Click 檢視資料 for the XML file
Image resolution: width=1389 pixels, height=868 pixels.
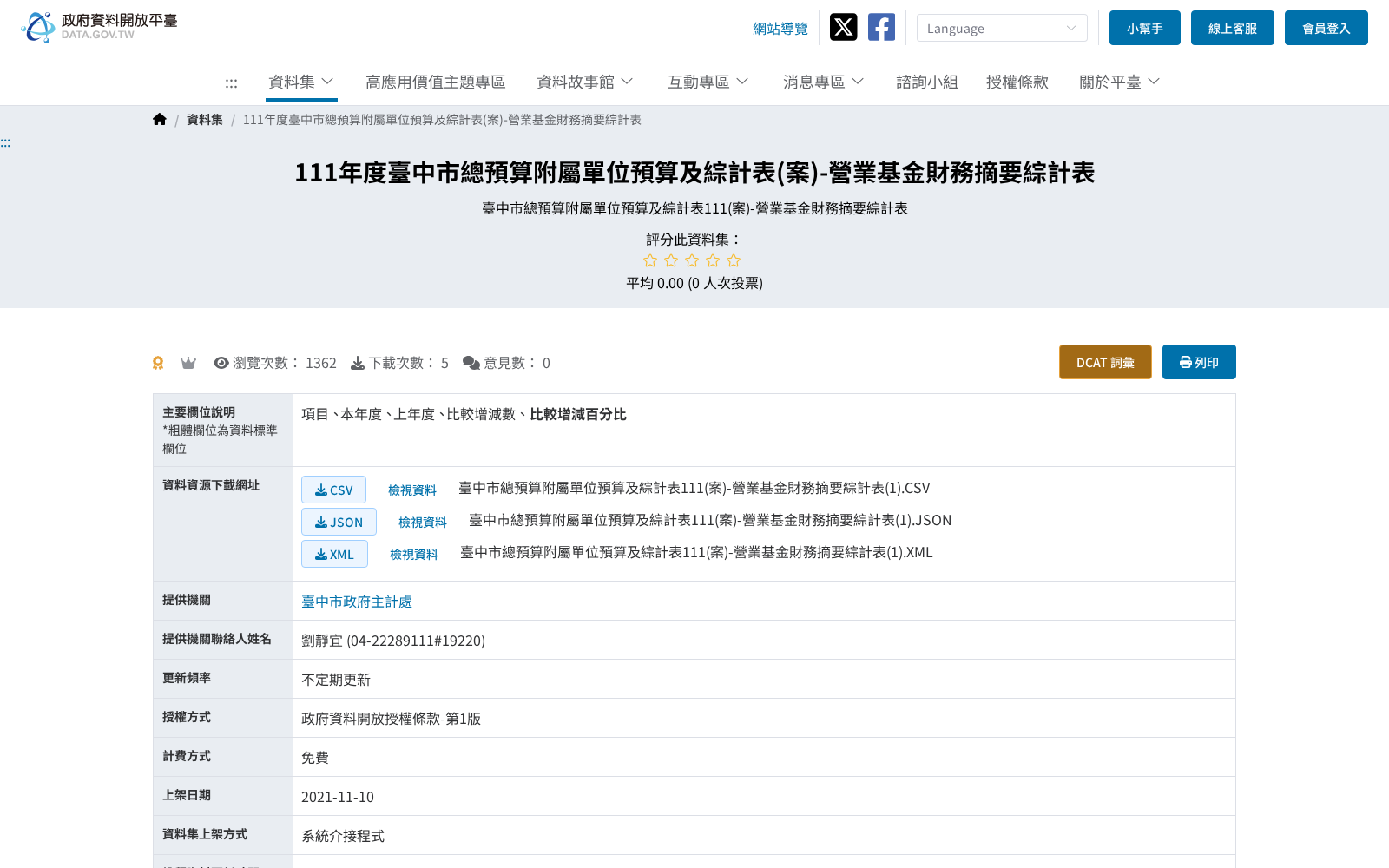point(414,555)
